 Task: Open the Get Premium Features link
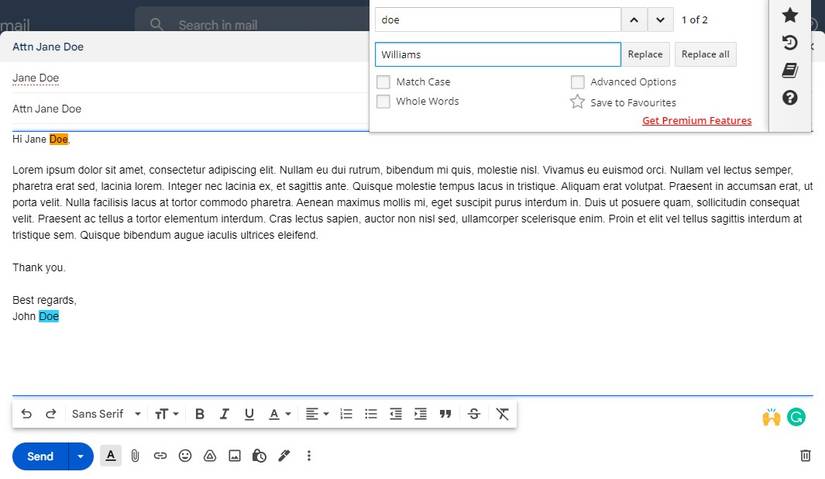coord(697,121)
